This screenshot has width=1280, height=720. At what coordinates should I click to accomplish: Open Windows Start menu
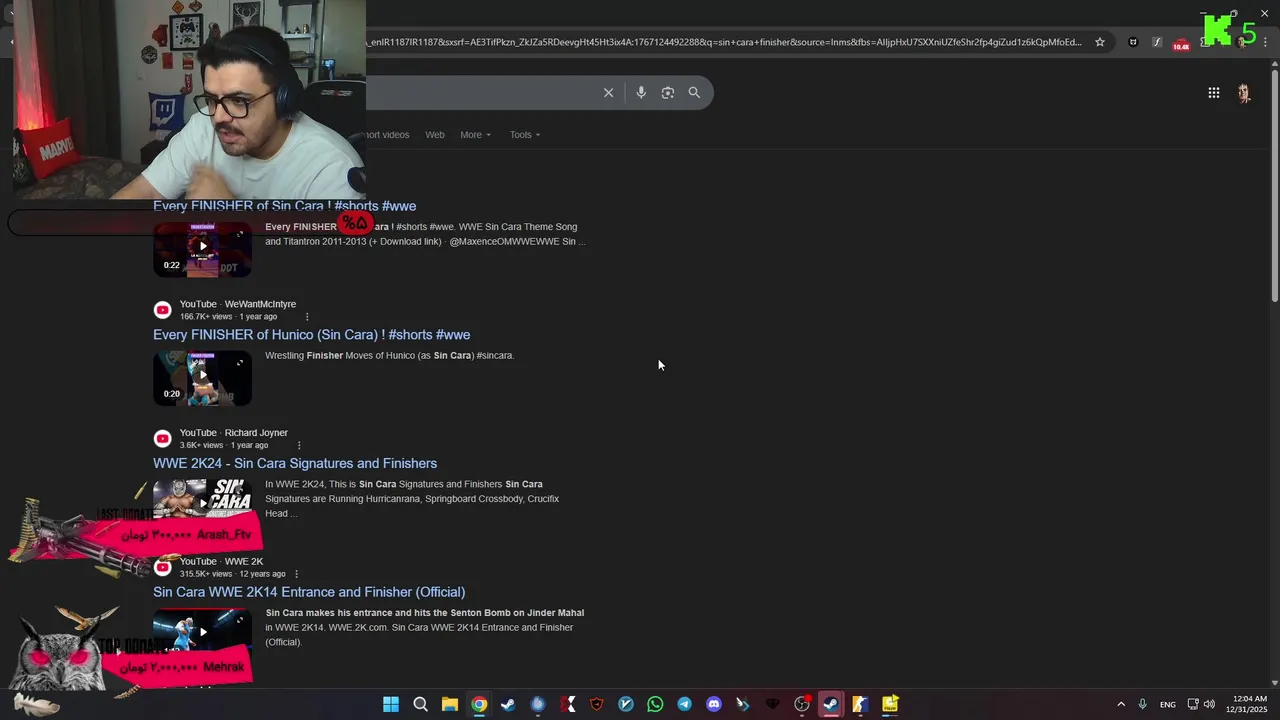(391, 704)
